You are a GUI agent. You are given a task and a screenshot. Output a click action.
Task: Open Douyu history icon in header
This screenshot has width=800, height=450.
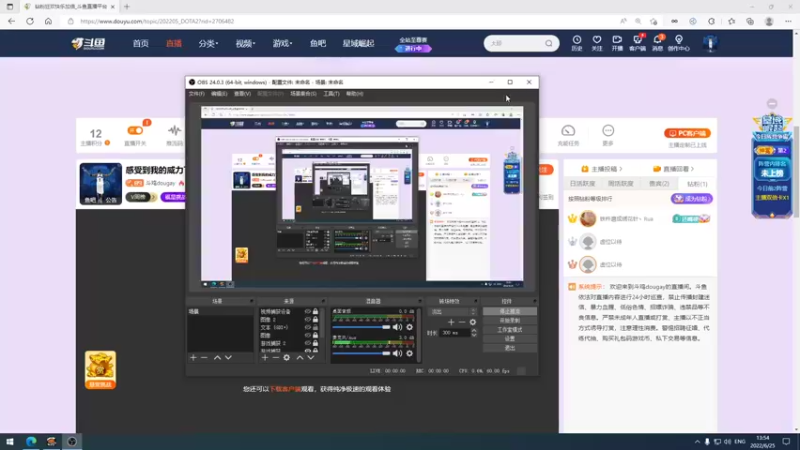click(577, 43)
